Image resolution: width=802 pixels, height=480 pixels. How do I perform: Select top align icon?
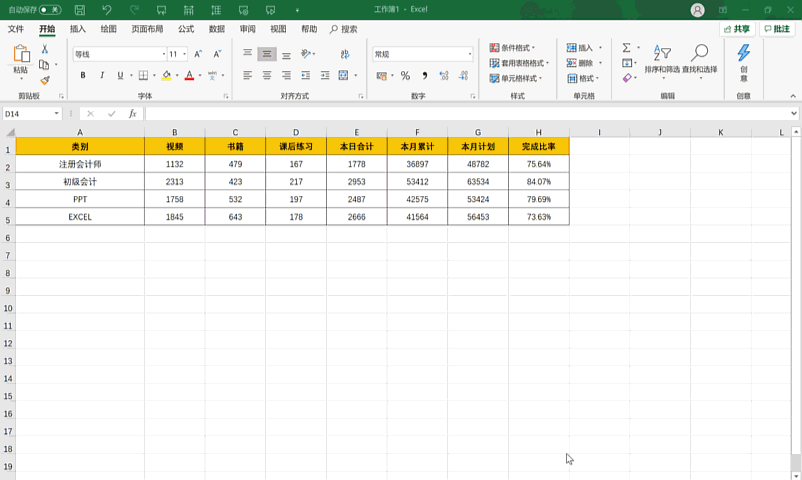click(248, 54)
